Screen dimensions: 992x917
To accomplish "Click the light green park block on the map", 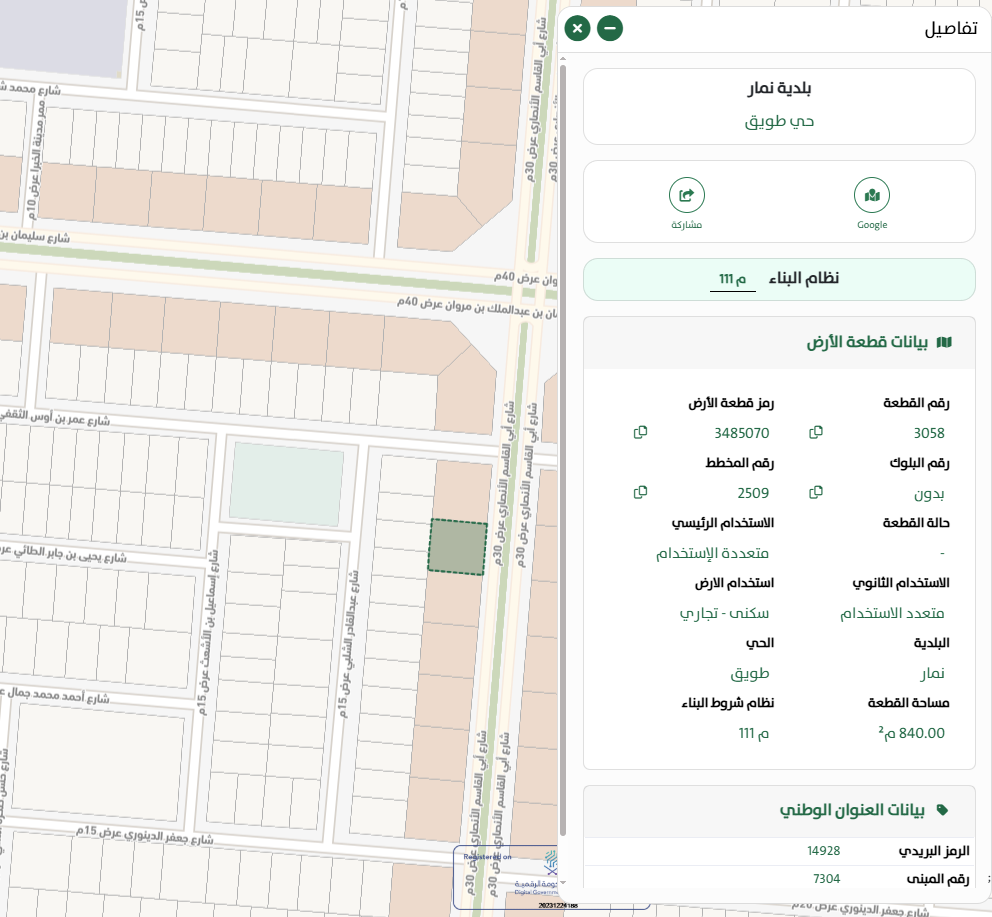I will click(286, 482).
